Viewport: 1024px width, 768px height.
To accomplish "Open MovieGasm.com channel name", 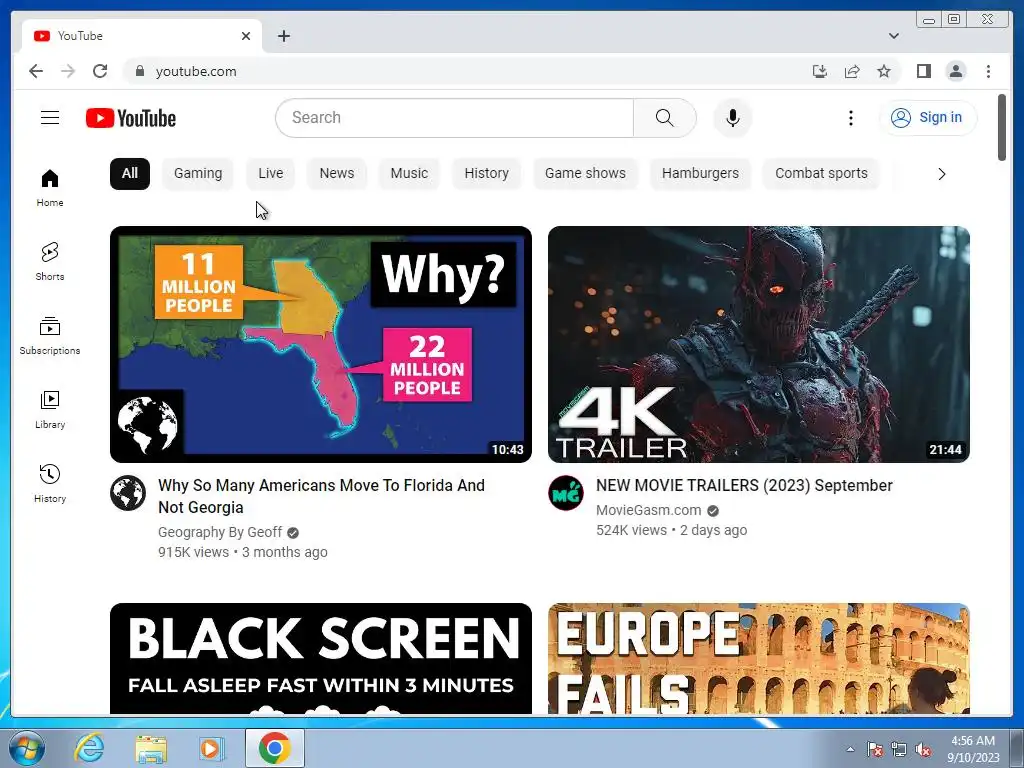I will pyautogui.click(x=648, y=510).
